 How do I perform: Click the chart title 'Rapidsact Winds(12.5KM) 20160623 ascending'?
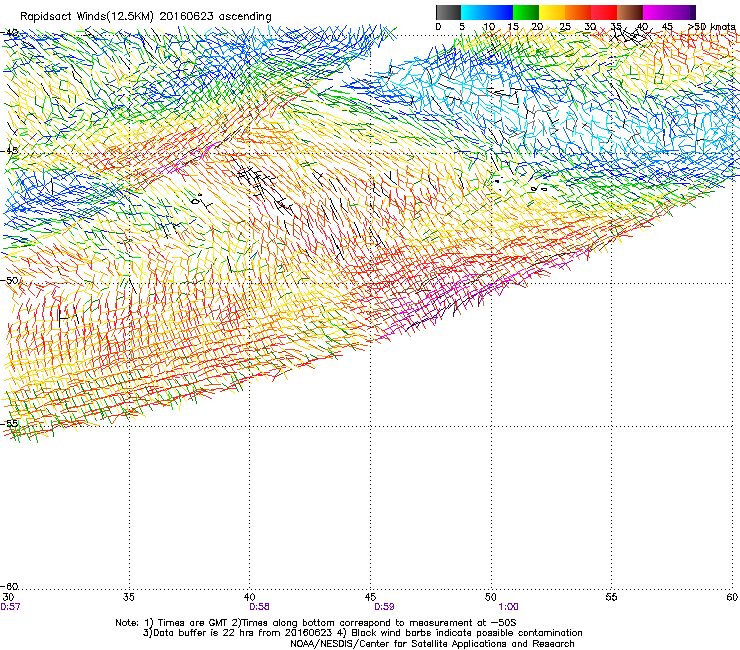pyautogui.click(x=146, y=17)
